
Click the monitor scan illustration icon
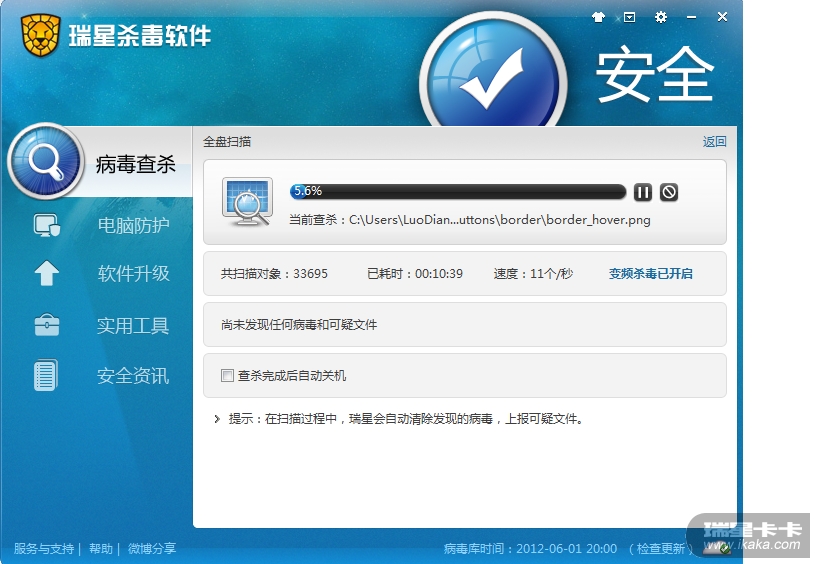coord(247,202)
